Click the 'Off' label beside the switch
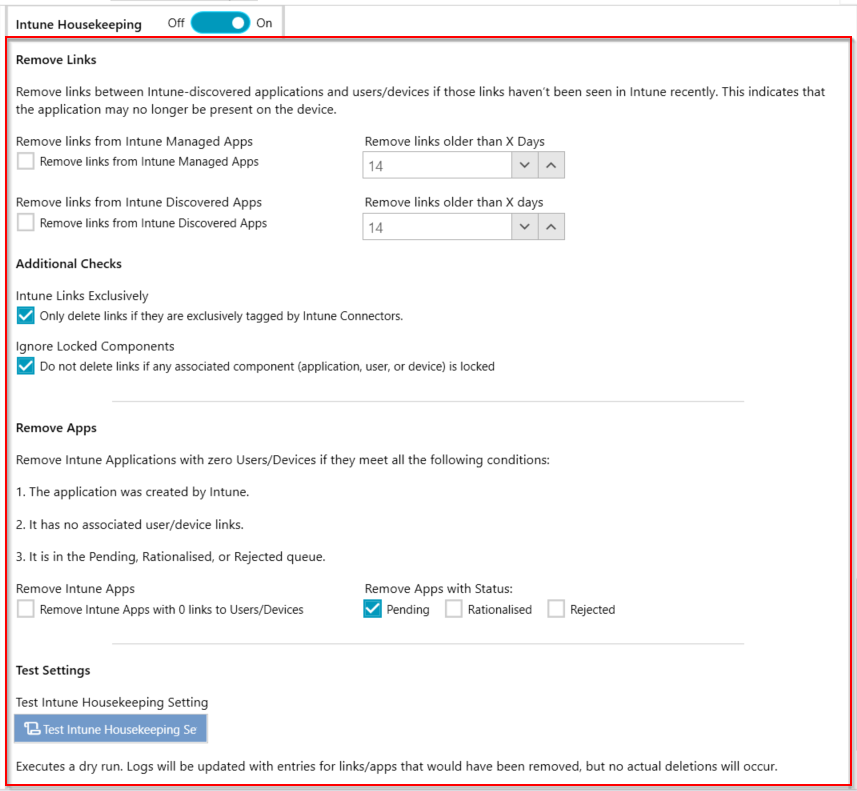This screenshot has height=791, width=857. click(176, 23)
